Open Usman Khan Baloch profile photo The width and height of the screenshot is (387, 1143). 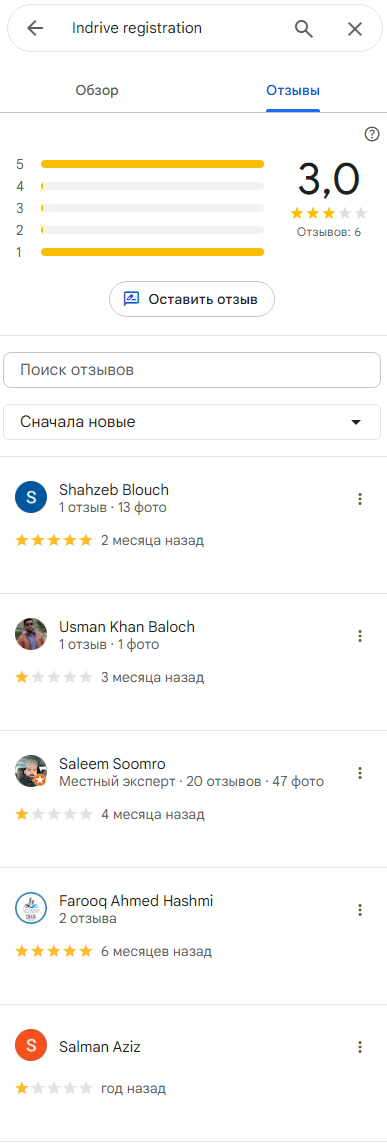[31, 634]
